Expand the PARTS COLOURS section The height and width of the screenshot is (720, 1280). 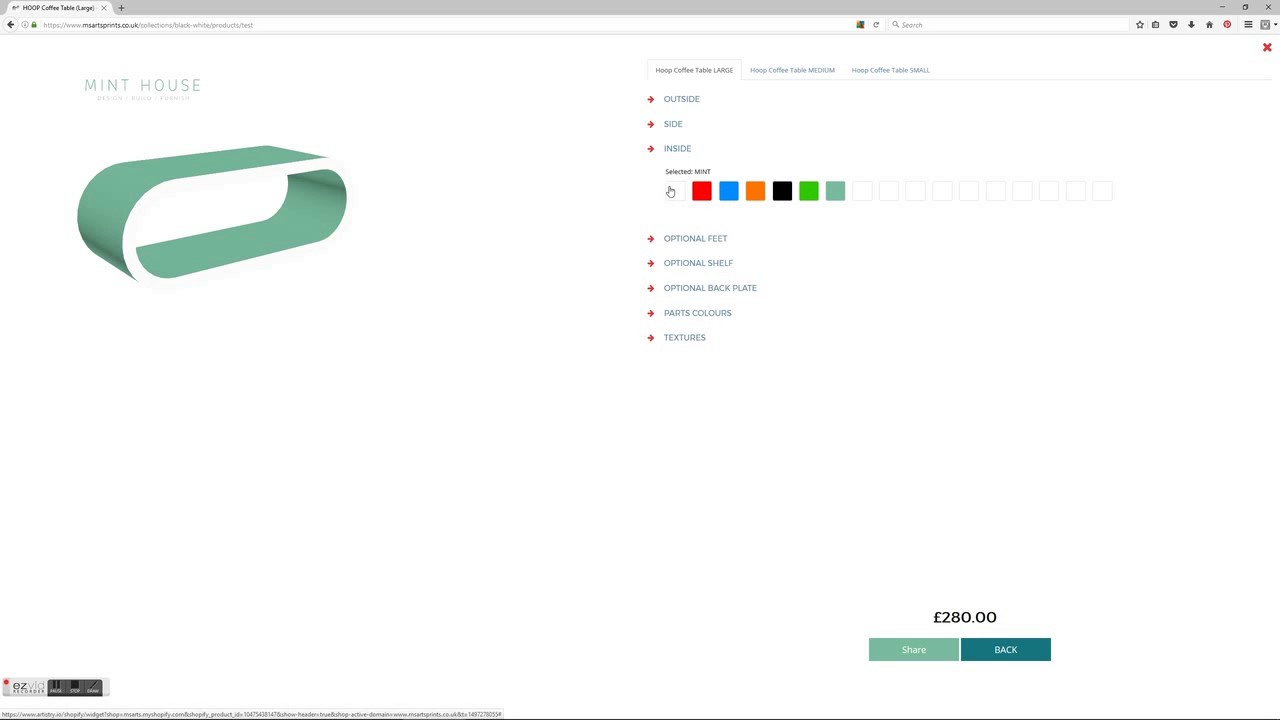tap(697, 313)
